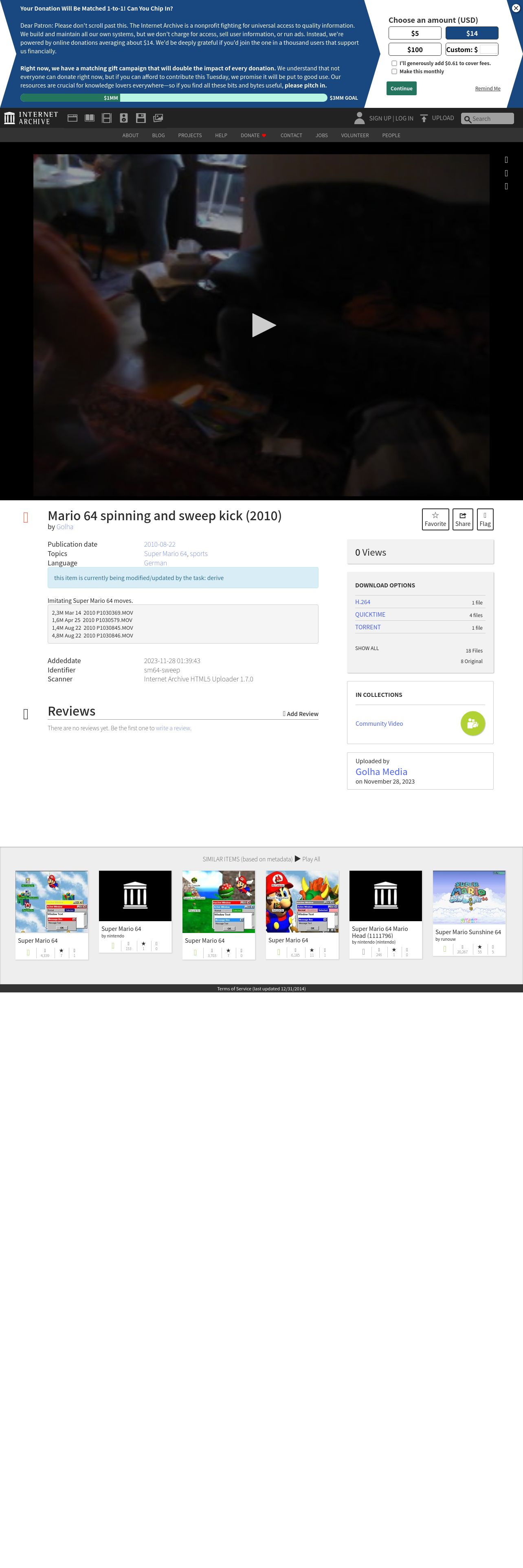Open the JOBS menu item

point(321,135)
